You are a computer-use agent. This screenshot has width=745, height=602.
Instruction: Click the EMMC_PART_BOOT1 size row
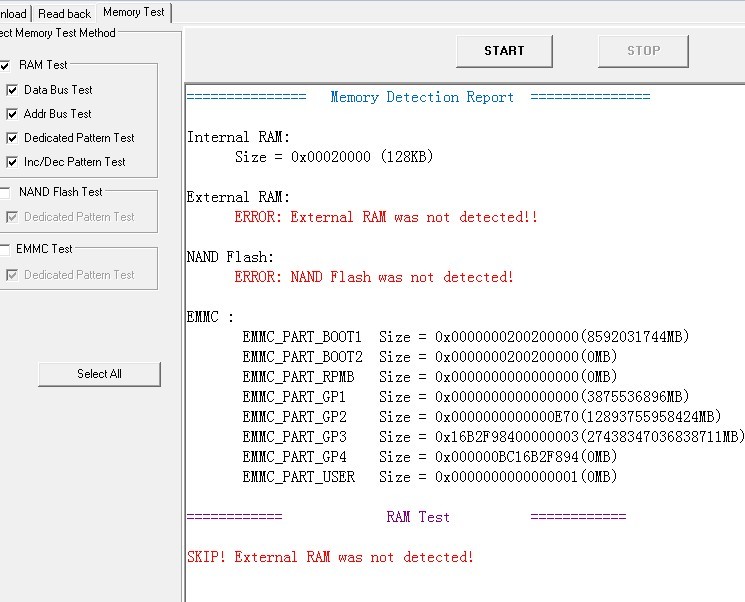(466, 337)
